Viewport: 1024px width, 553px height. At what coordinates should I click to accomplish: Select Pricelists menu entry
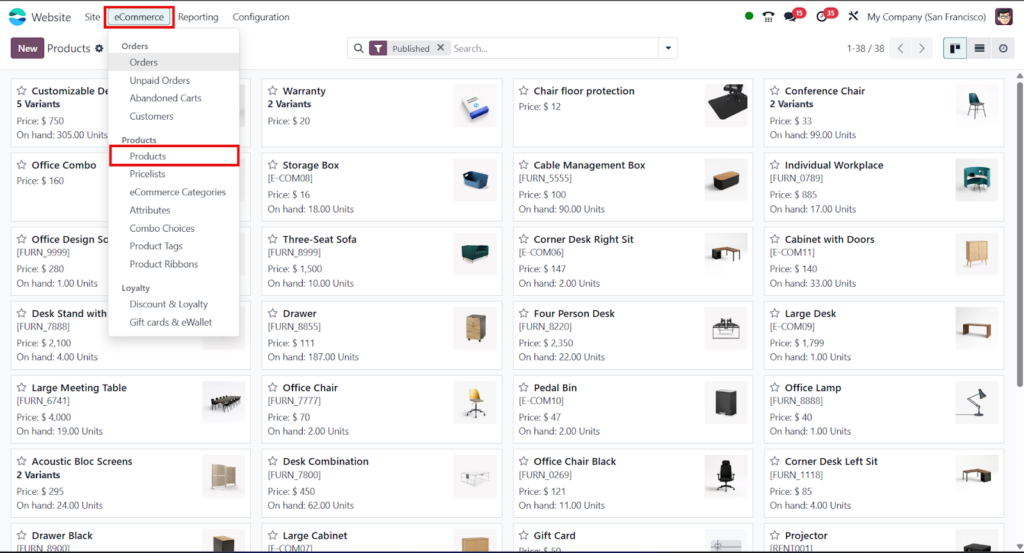pos(174,174)
